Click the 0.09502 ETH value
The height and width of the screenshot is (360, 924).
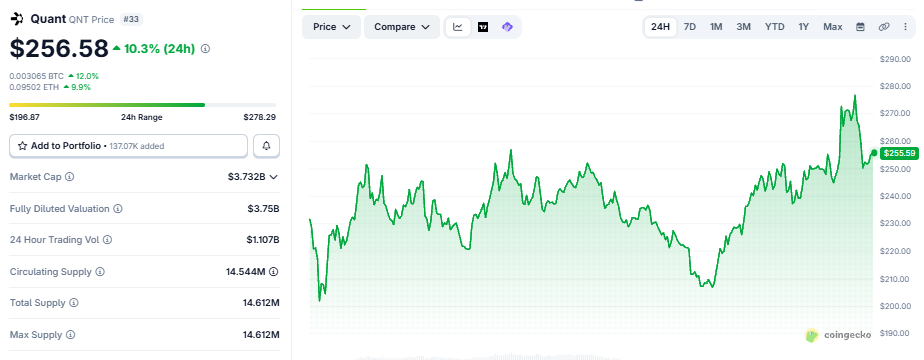coord(34,87)
